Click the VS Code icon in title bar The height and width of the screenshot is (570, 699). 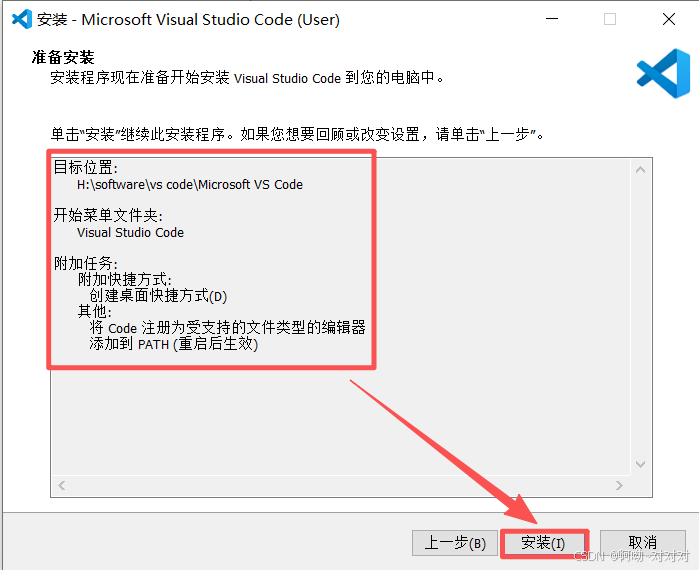[x=21, y=19]
